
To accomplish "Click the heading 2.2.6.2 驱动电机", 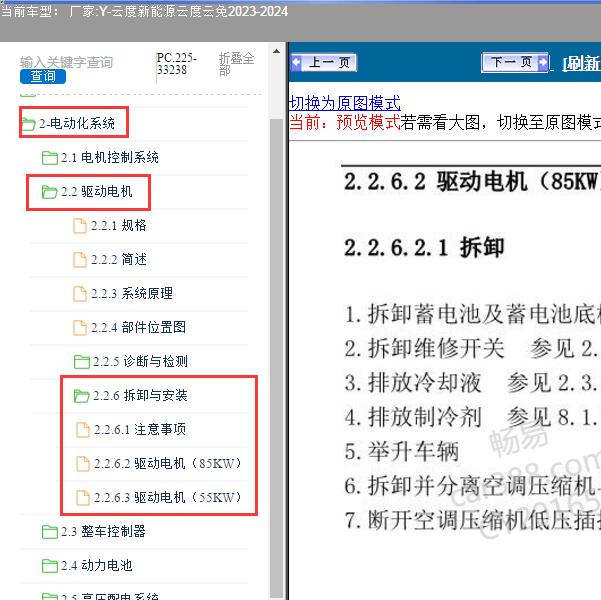I will tap(472, 181).
